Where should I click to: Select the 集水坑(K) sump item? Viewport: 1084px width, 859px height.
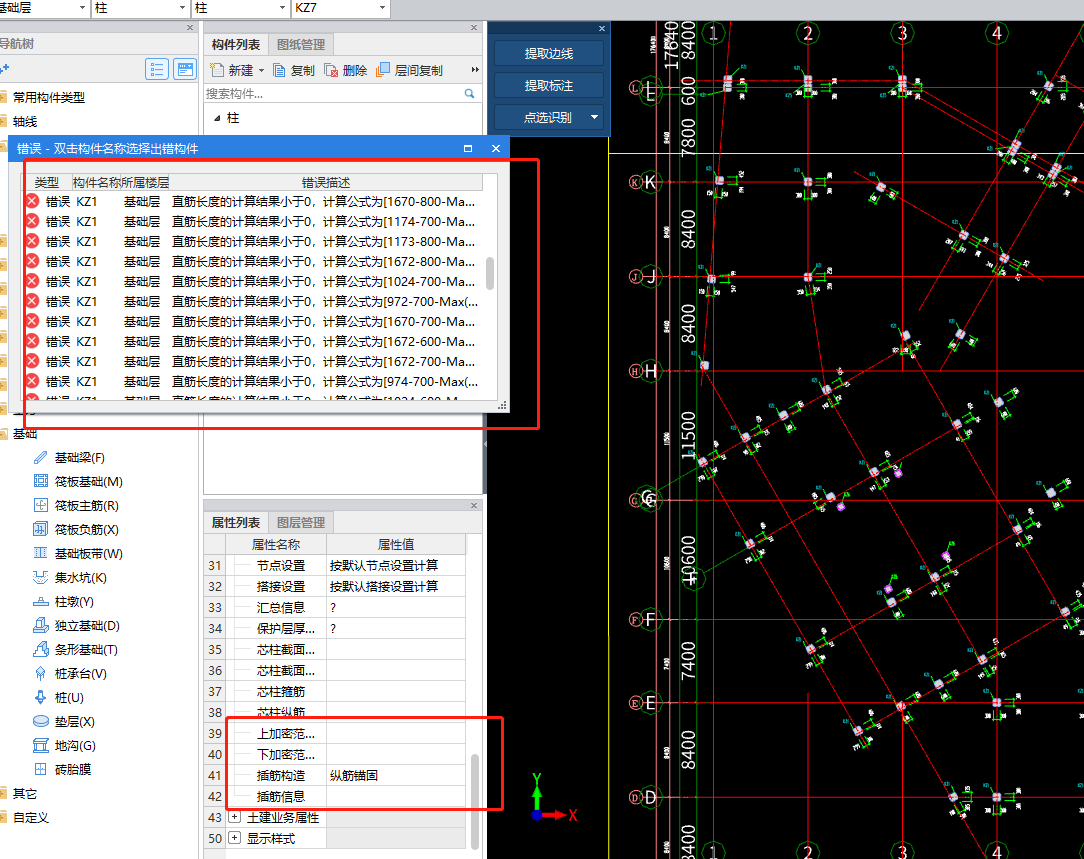click(x=70, y=578)
